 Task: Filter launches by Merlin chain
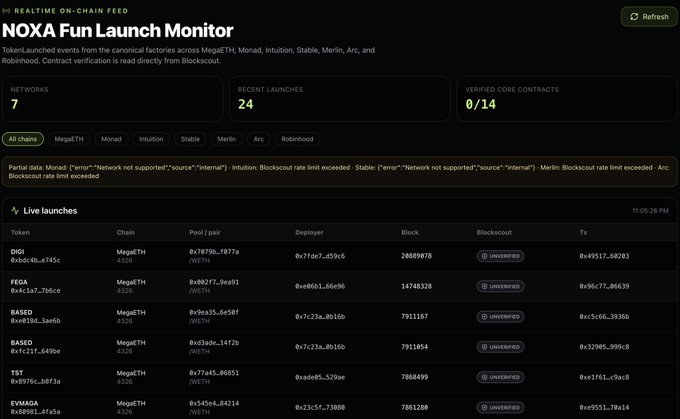click(x=226, y=139)
